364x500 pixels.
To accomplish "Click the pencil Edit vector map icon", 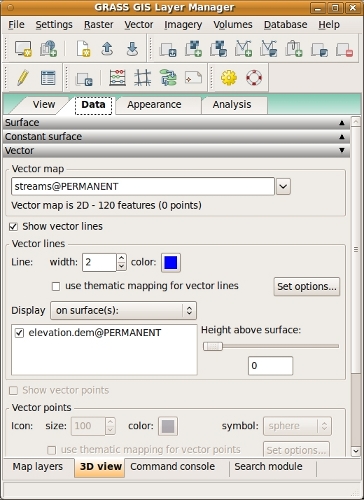I will (x=22, y=78).
